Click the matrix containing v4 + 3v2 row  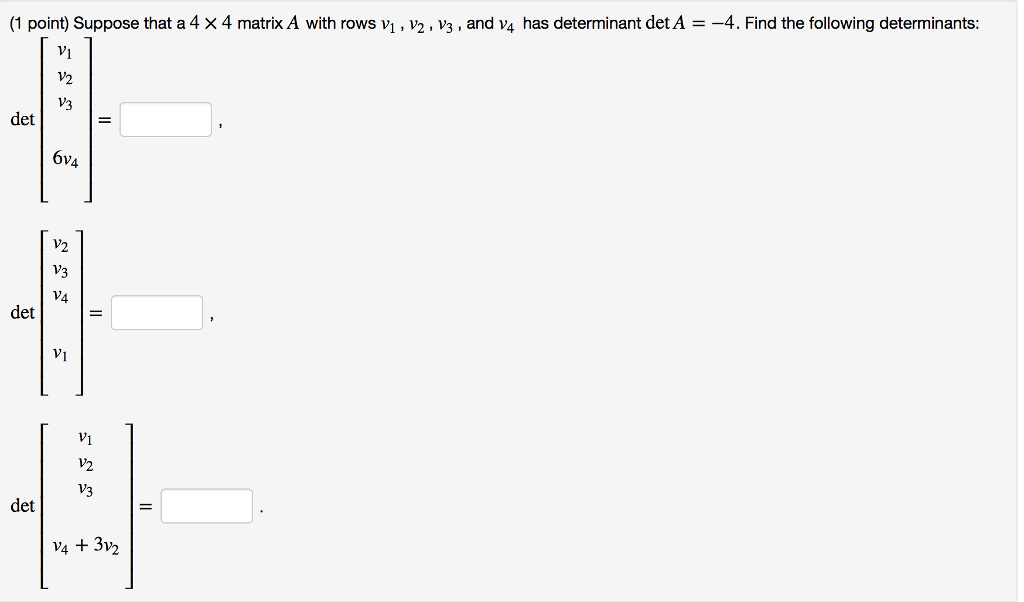tap(88, 505)
